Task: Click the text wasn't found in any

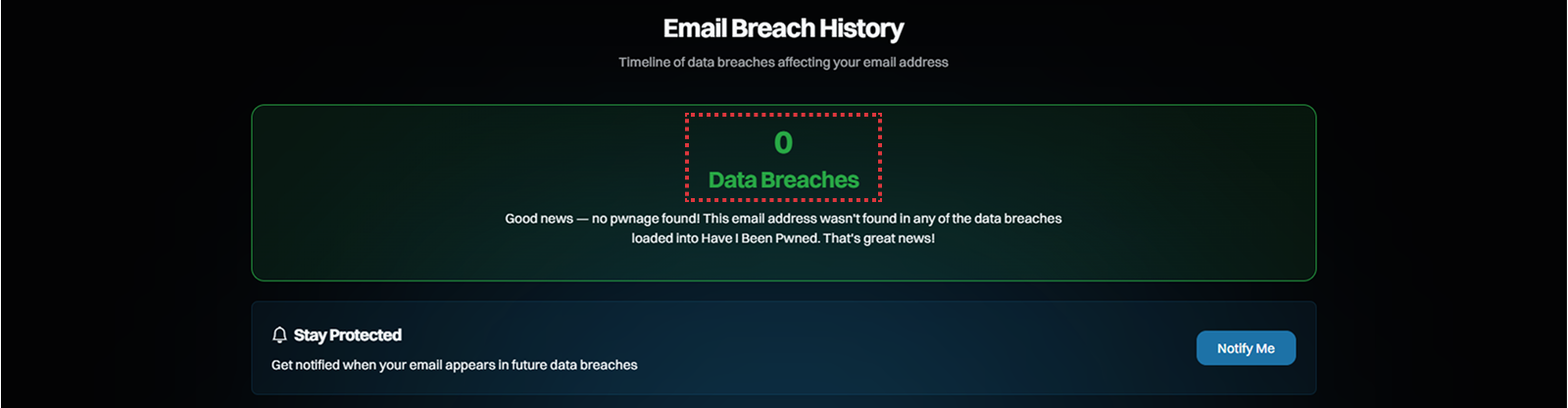Action: 877,219
